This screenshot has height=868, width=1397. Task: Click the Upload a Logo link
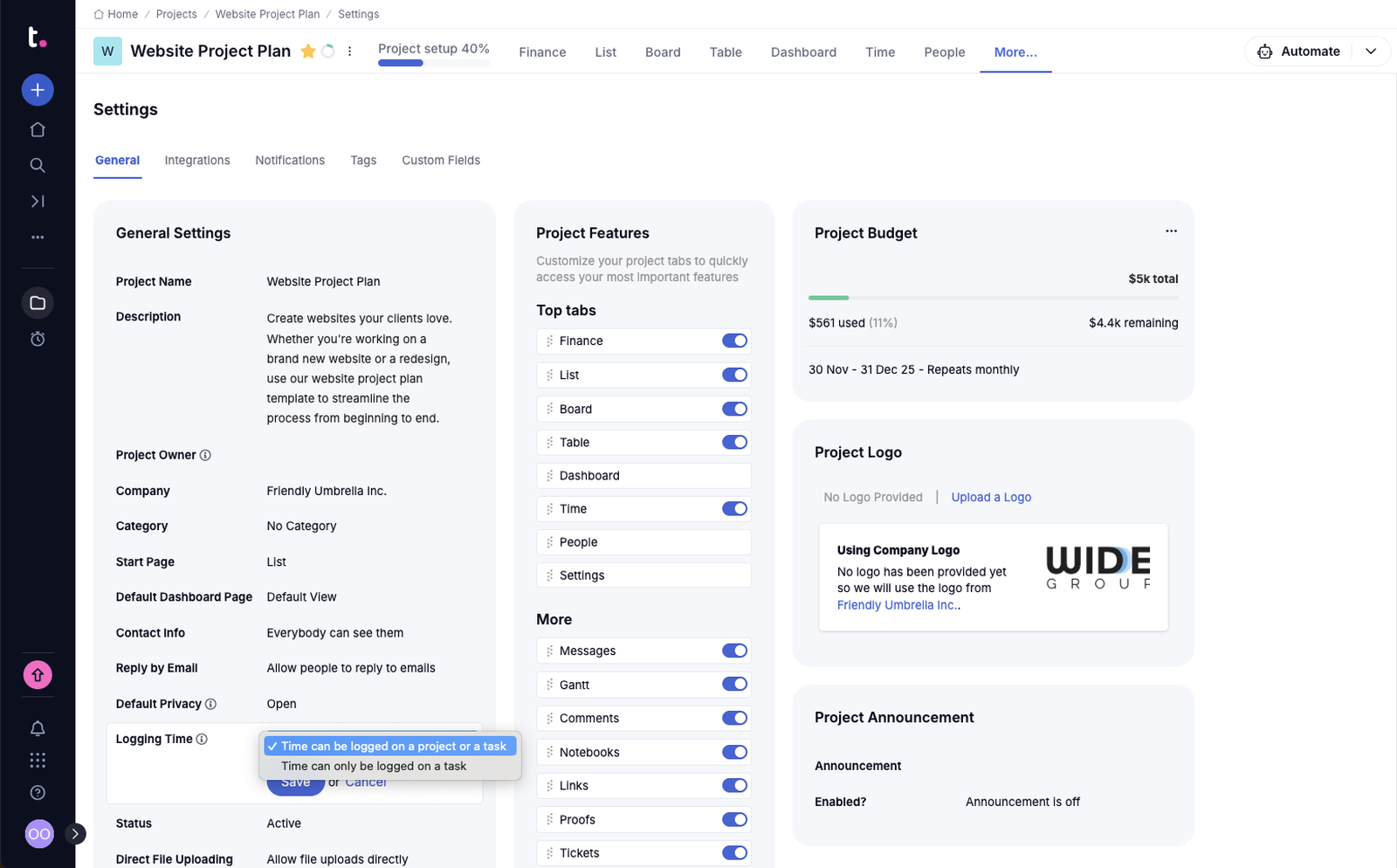[991, 498]
